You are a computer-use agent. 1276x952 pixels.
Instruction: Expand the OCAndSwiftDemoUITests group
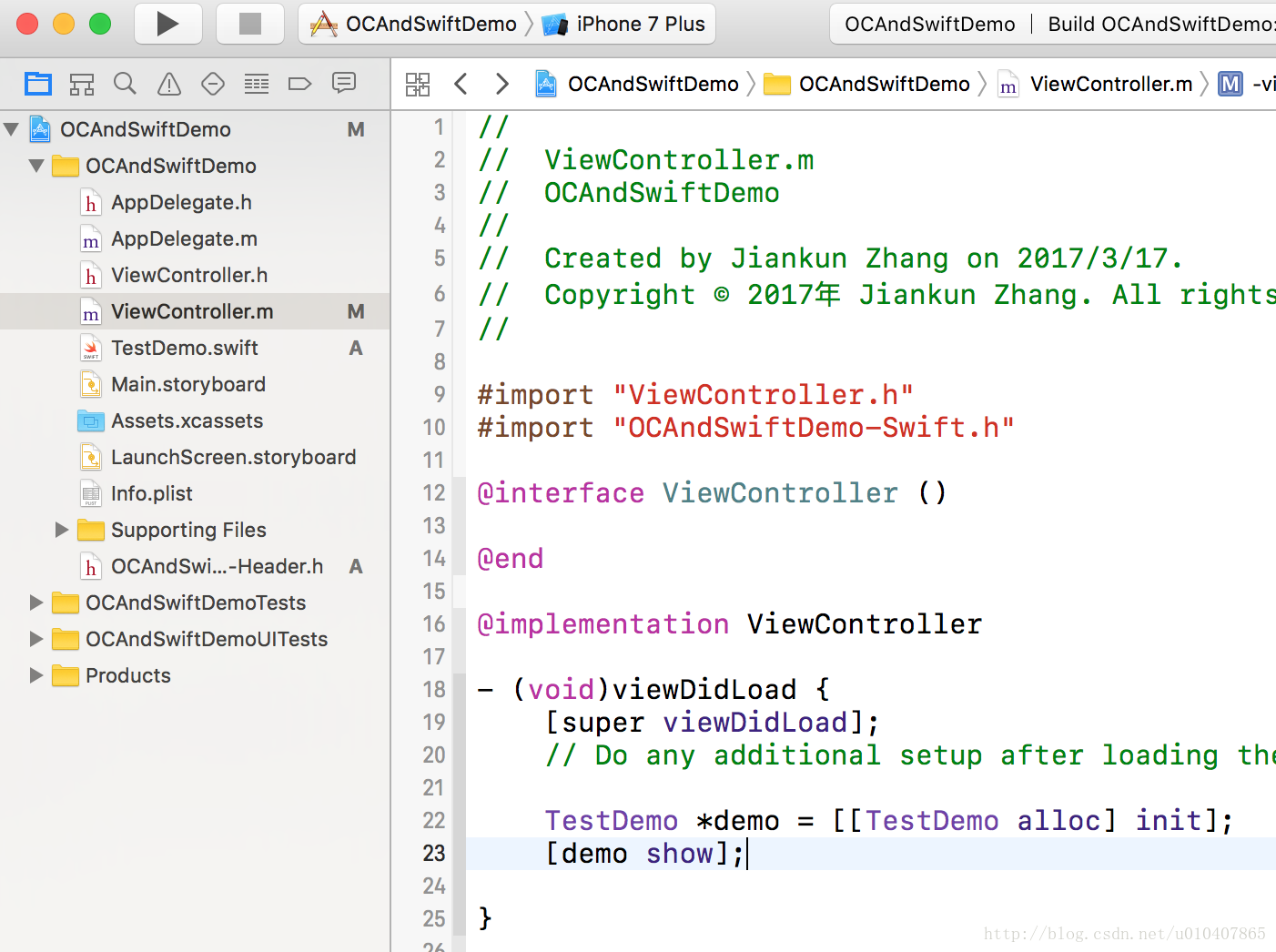pyautogui.click(x=36, y=639)
